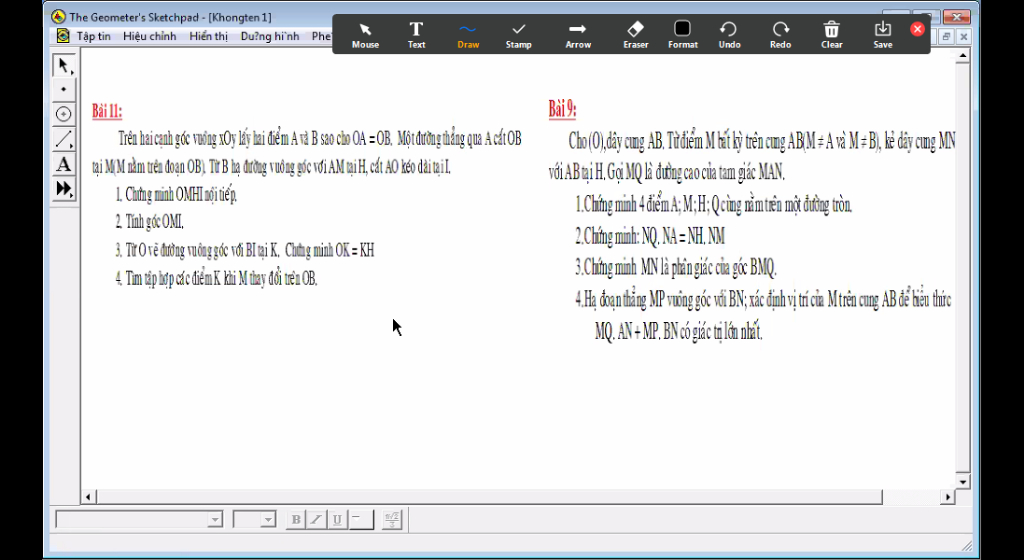Open the text color dropdown button
1024x560 pixels.
[x=361, y=520]
